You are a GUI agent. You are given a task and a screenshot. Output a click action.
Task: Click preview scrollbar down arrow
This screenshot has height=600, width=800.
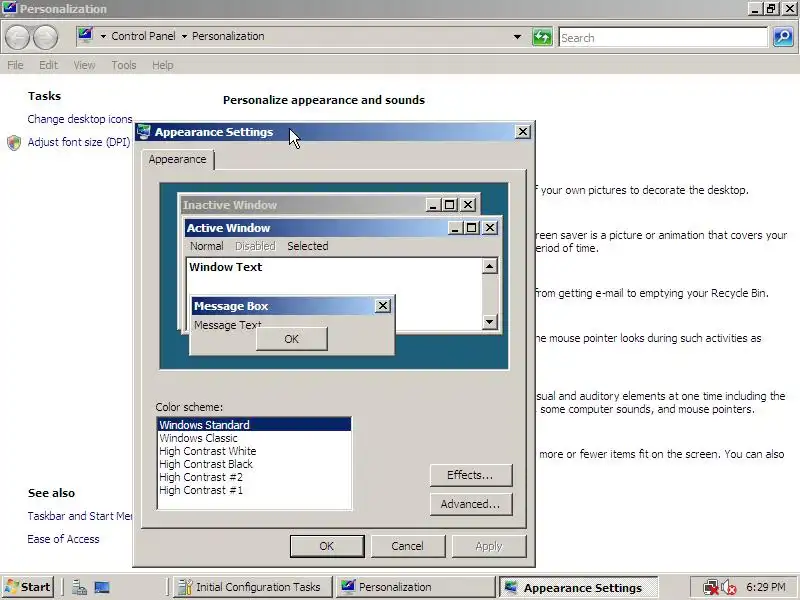489,321
